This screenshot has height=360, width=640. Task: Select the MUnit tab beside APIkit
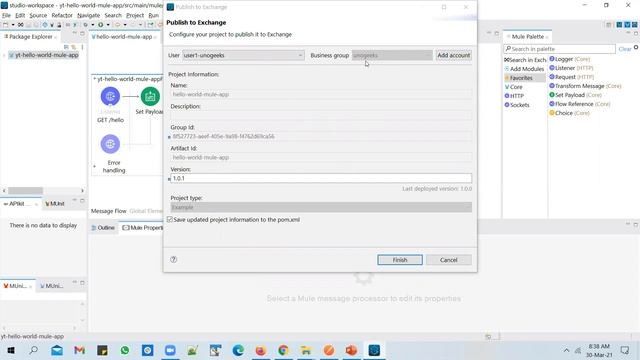[x=55, y=204]
